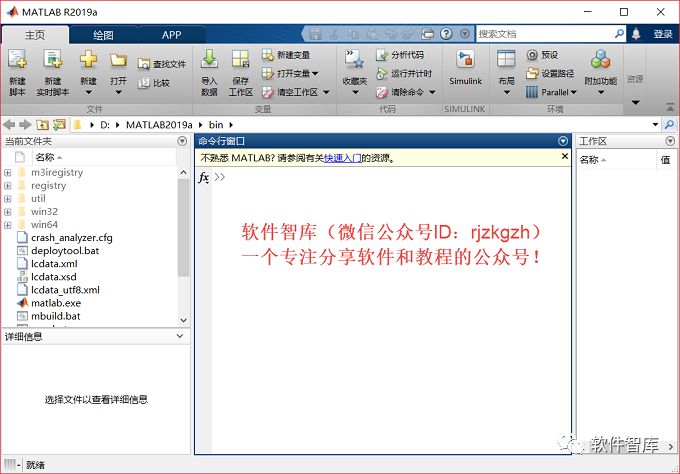Click Set Path (设置路径)
The width and height of the screenshot is (680, 474).
550,74
